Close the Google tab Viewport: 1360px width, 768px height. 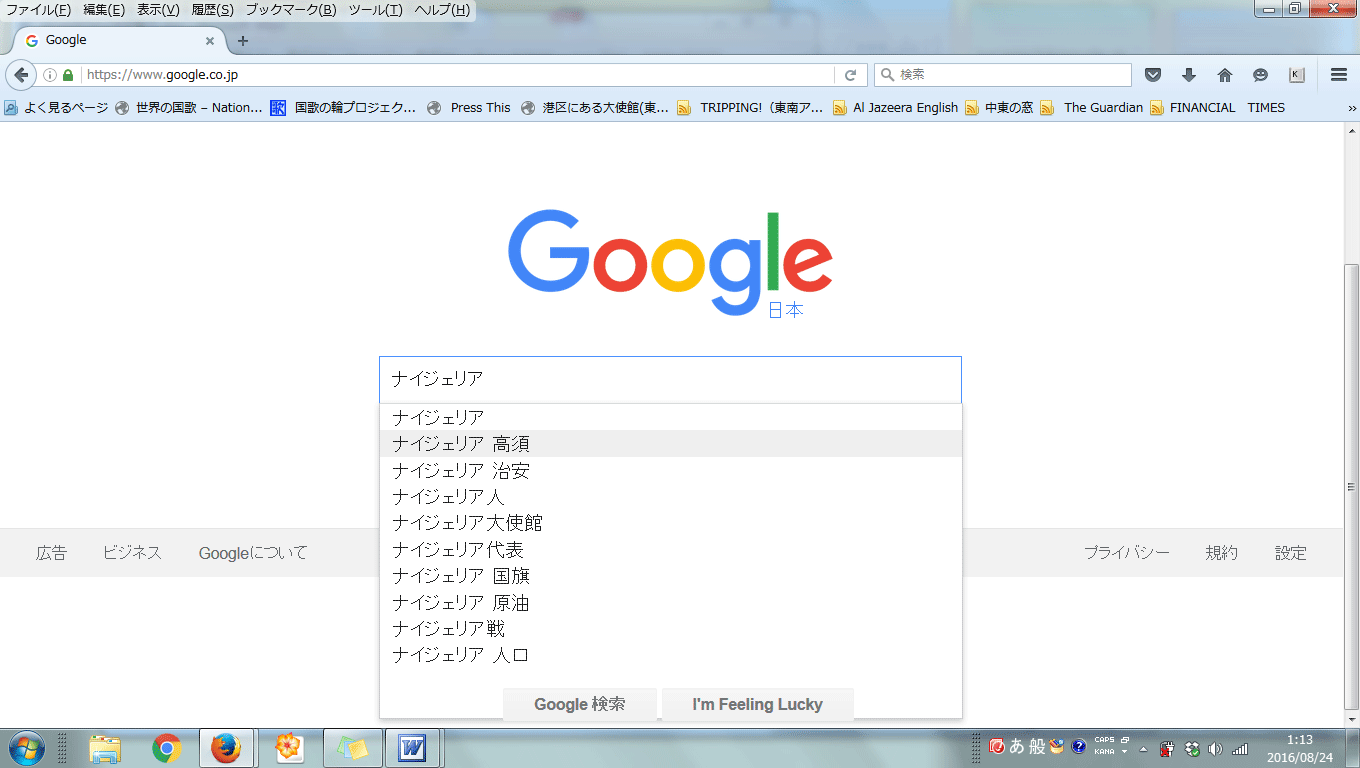pyautogui.click(x=210, y=41)
